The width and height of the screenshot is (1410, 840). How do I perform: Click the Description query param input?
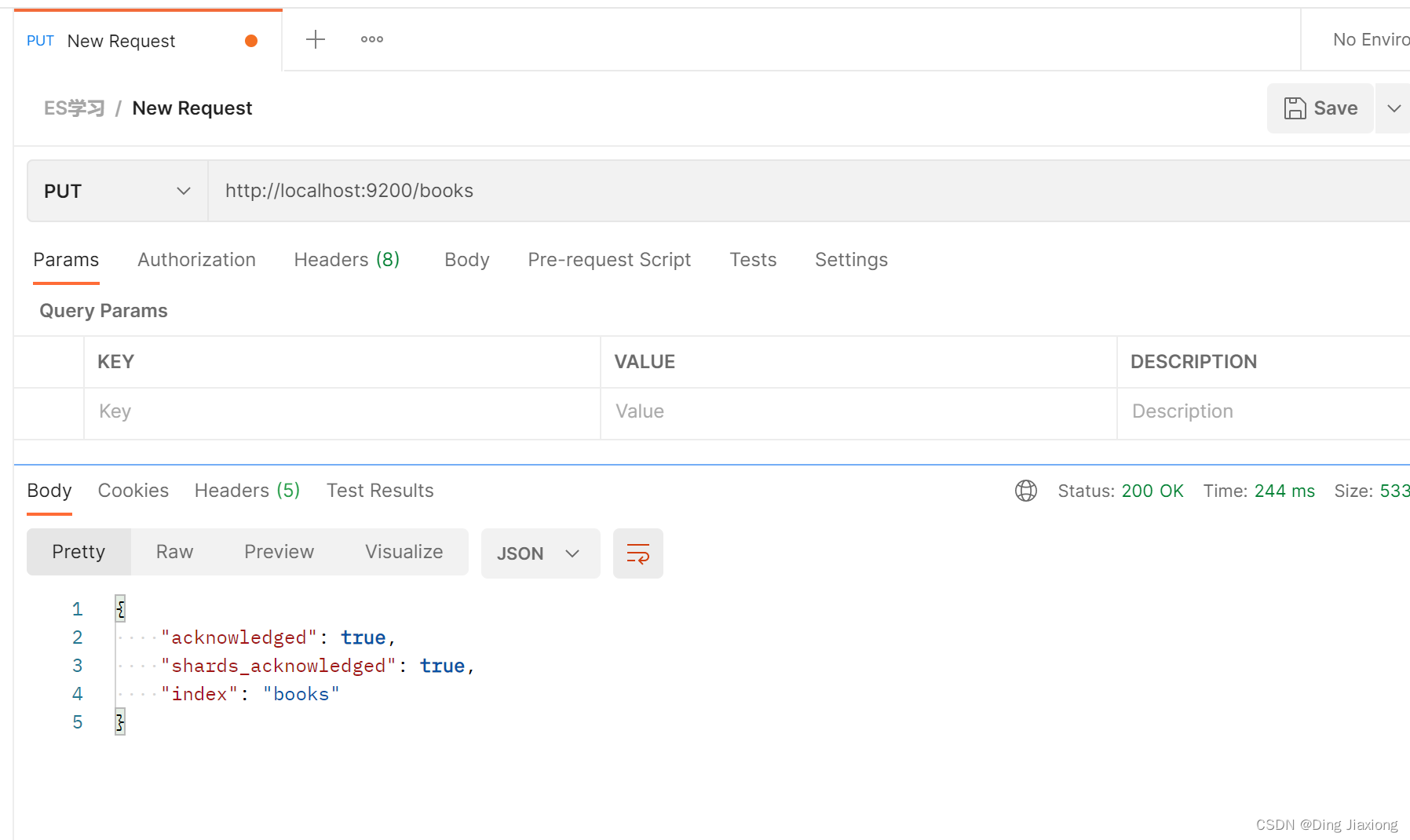(1264, 412)
